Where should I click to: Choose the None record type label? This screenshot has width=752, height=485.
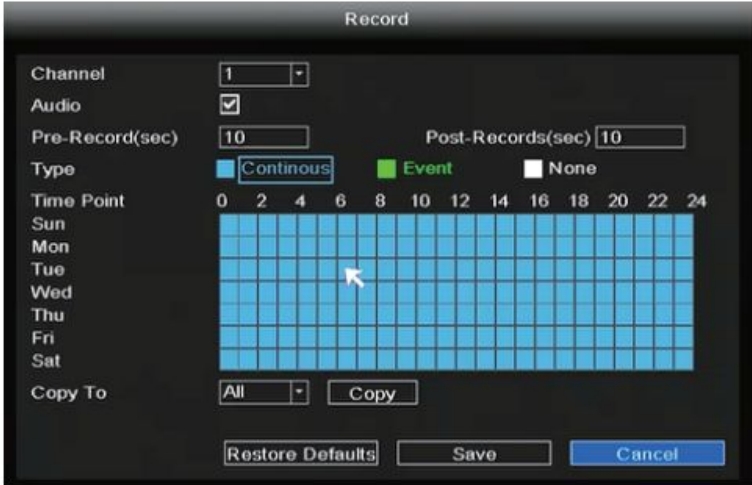point(572,168)
